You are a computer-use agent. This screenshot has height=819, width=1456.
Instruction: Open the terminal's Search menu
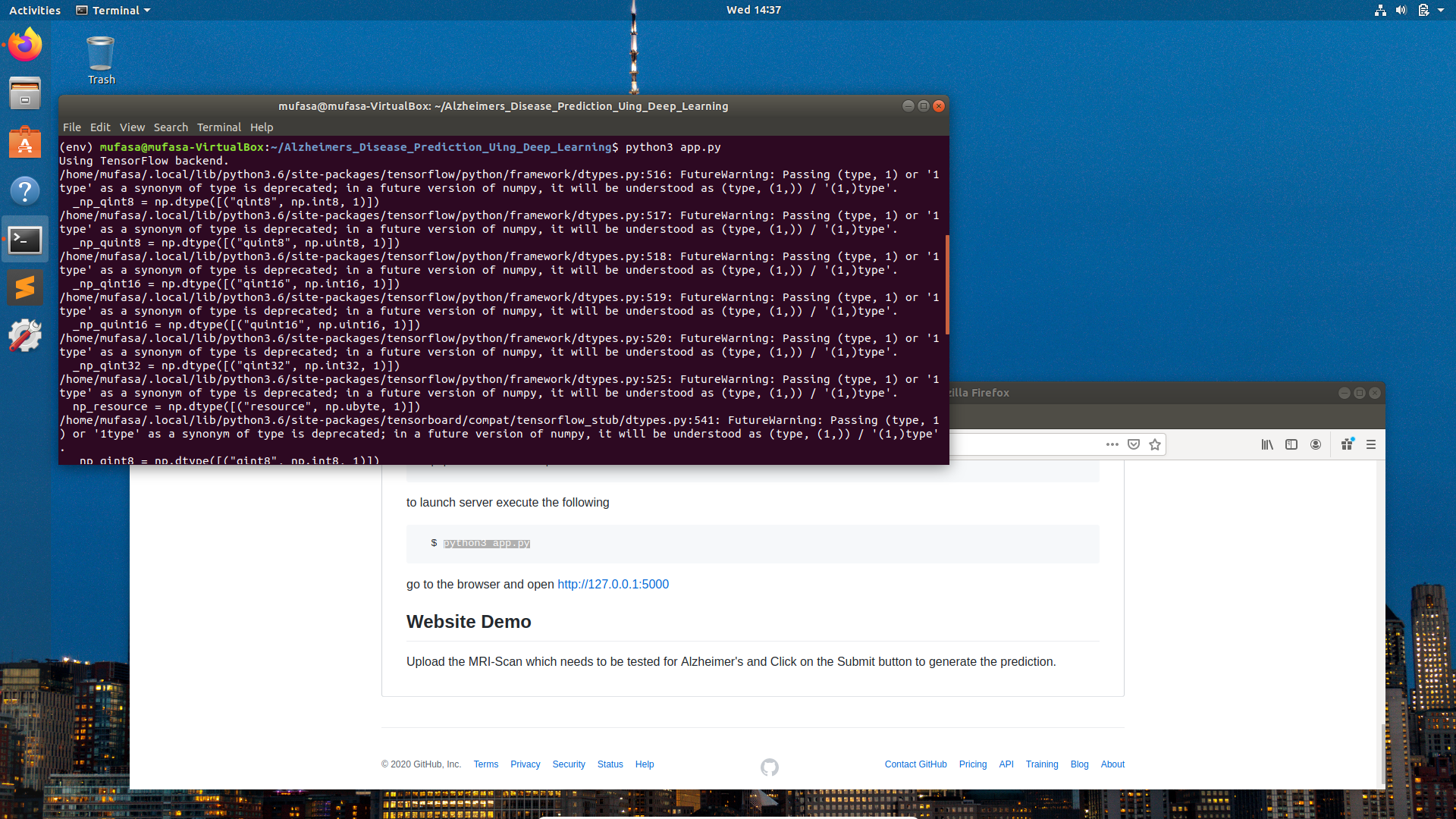[171, 127]
